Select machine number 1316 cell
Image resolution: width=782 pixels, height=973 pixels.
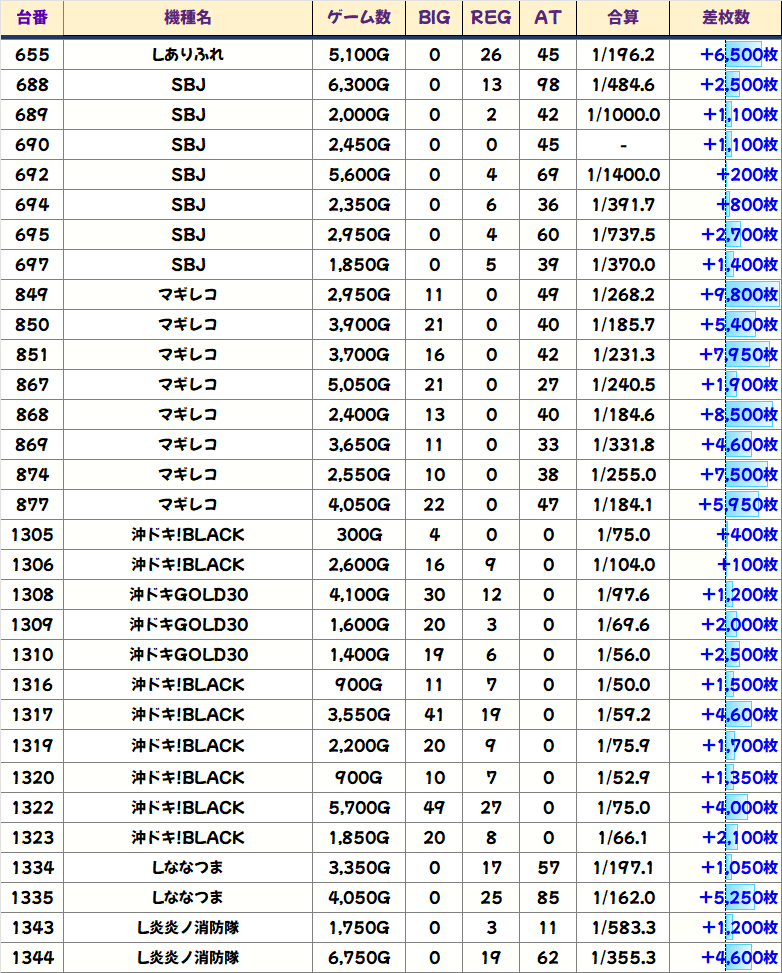pyautogui.click(x=32, y=684)
